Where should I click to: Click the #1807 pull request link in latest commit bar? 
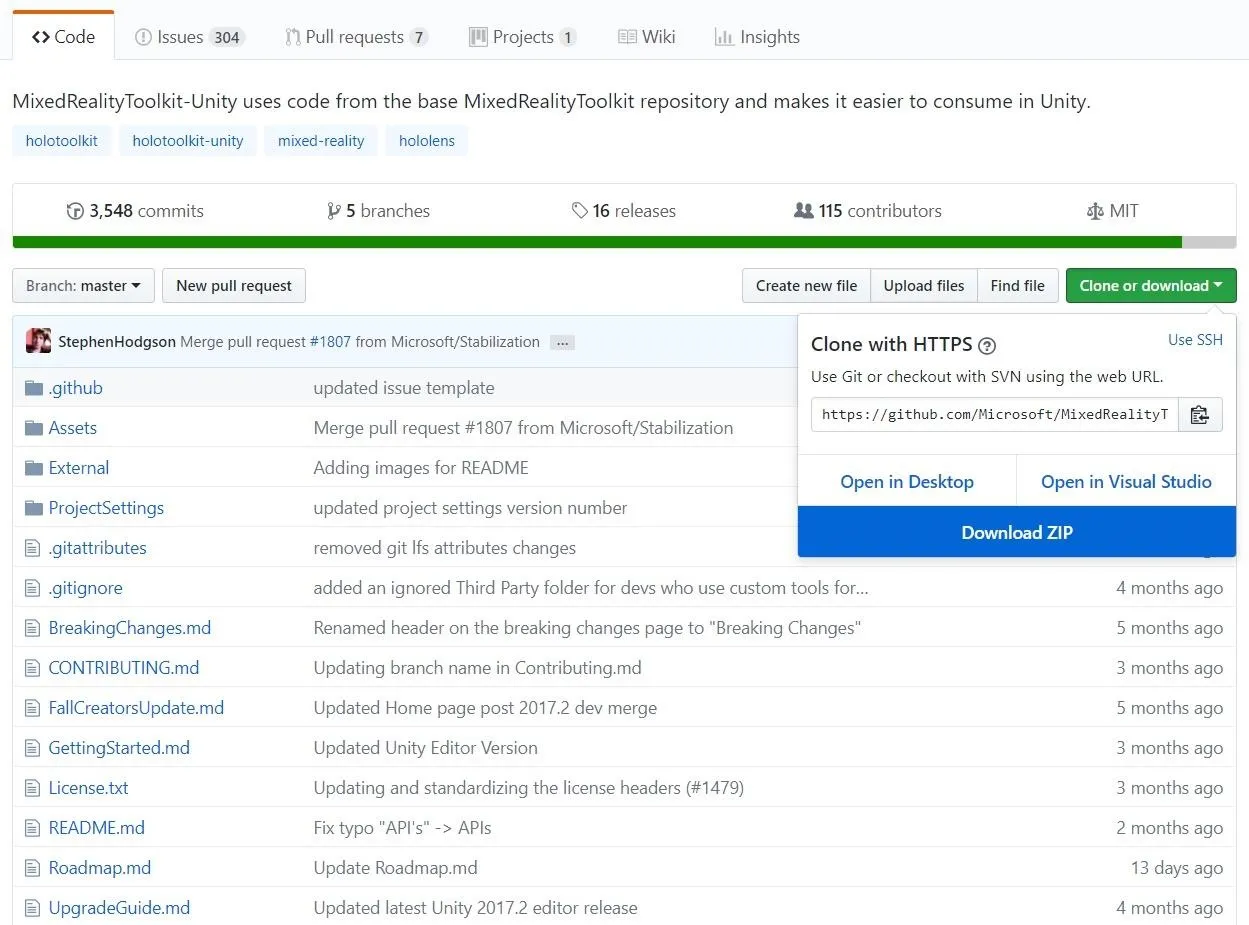(330, 342)
